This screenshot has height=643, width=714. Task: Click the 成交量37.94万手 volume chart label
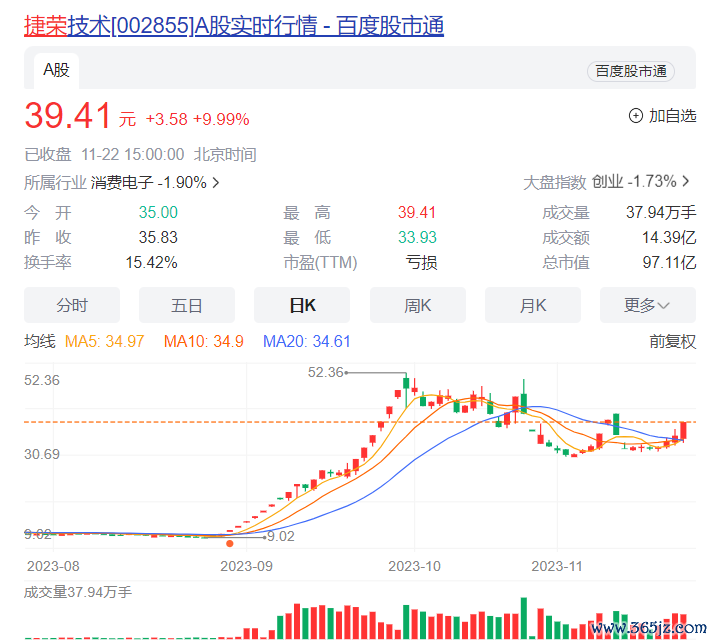click(78, 592)
